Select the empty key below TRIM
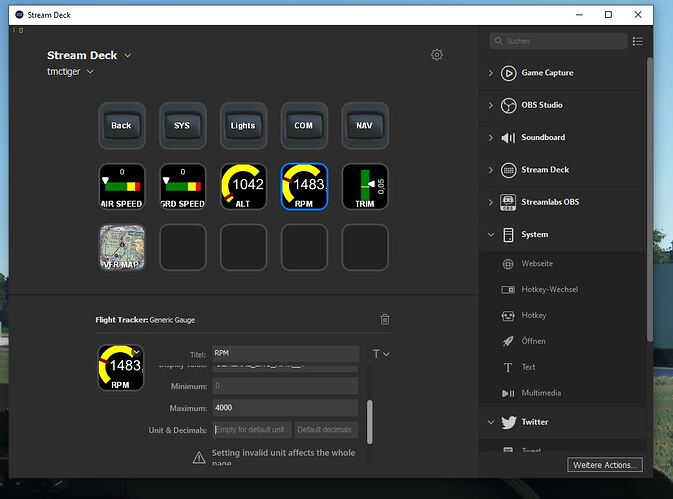Viewport: 673px width, 499px height. (x=365, y=247)
